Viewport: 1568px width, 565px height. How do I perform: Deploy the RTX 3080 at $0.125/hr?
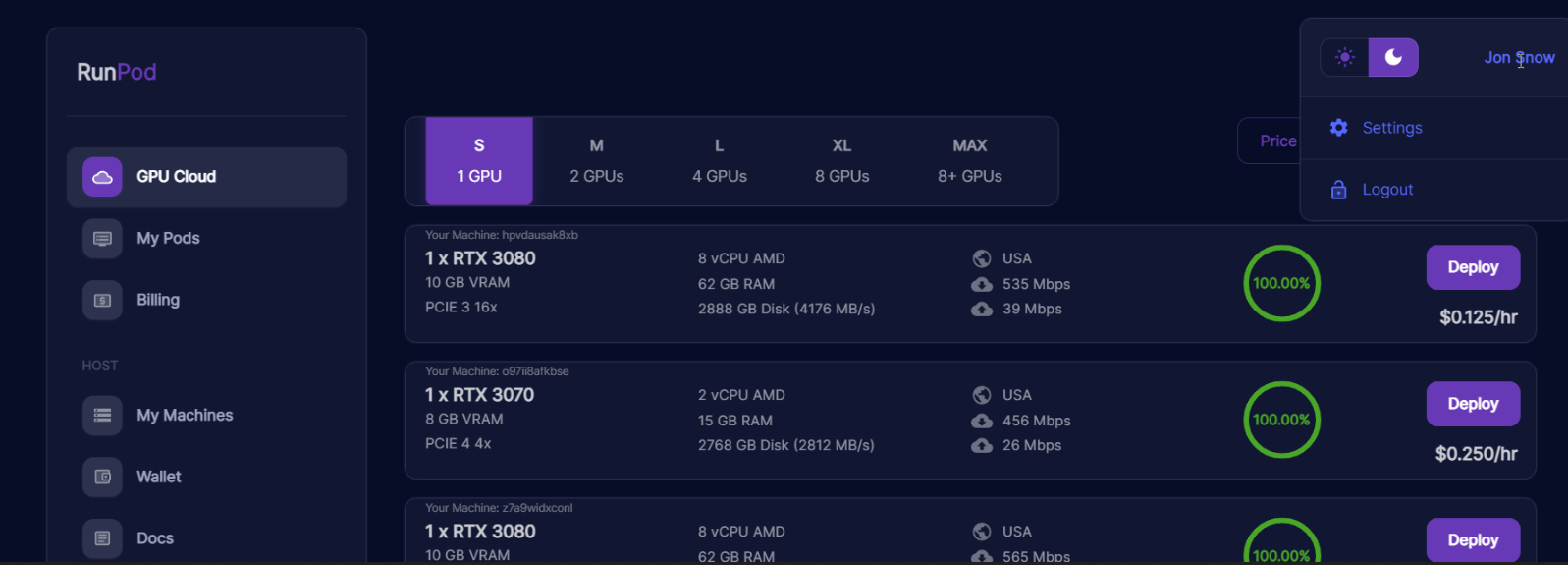[x=1473, y=267]
